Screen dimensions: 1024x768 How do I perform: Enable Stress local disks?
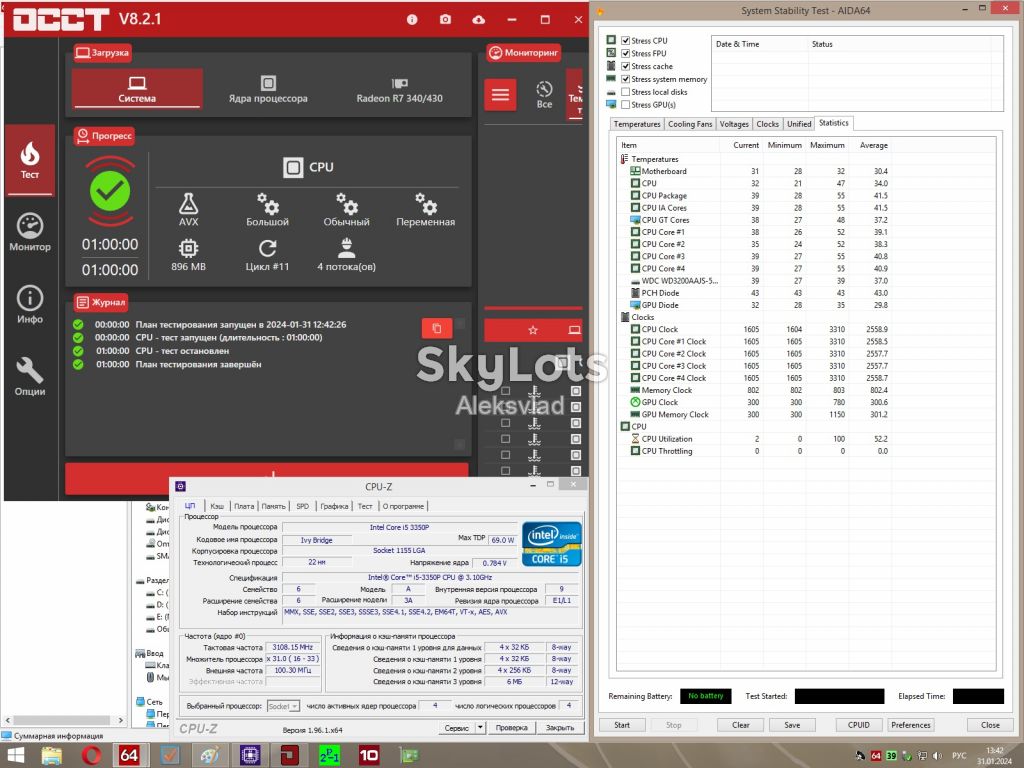coord(626,92)
